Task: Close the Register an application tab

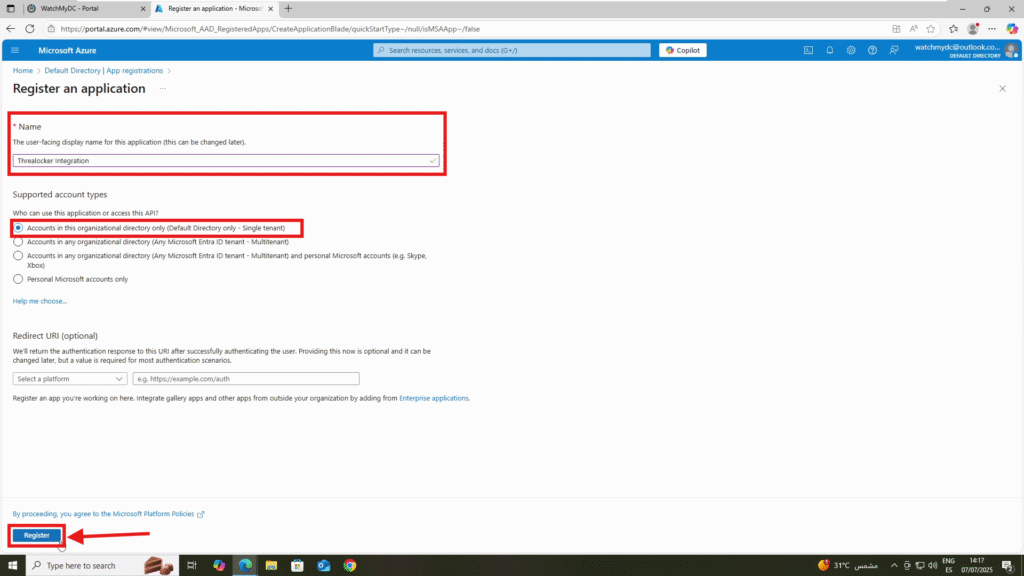Action: 270,8
